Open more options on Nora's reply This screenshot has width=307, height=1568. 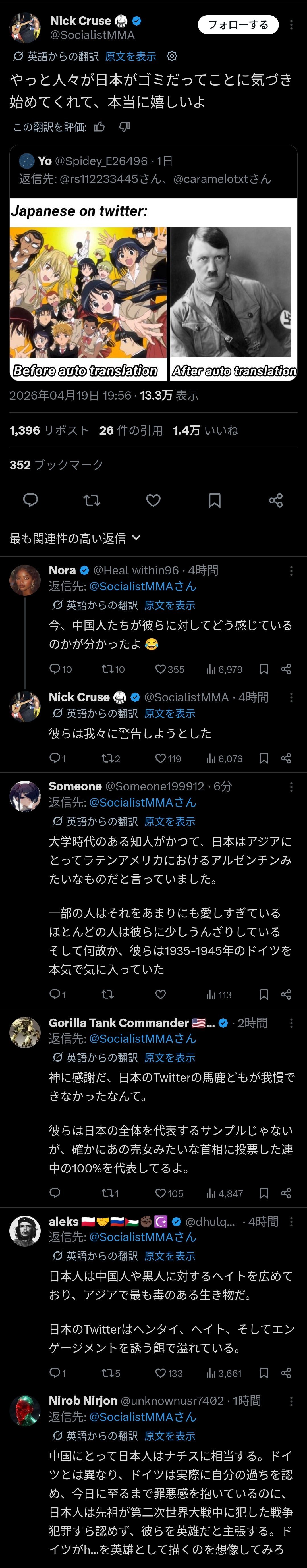point(291,570)
